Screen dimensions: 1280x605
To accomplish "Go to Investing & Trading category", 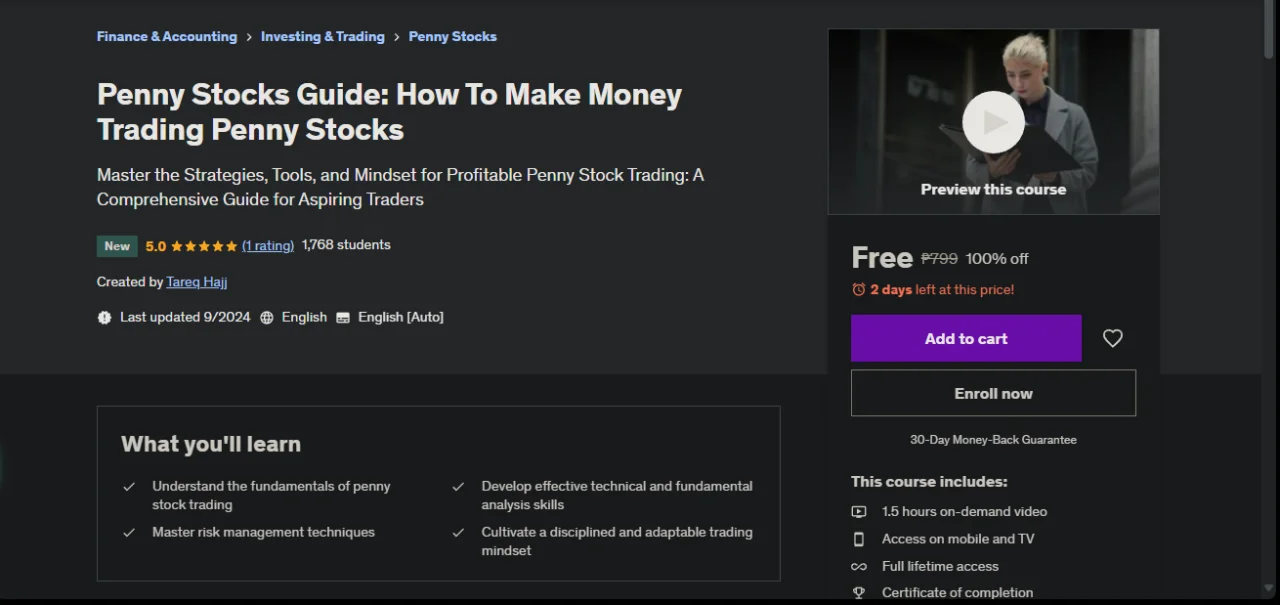I will pos(323,36).
